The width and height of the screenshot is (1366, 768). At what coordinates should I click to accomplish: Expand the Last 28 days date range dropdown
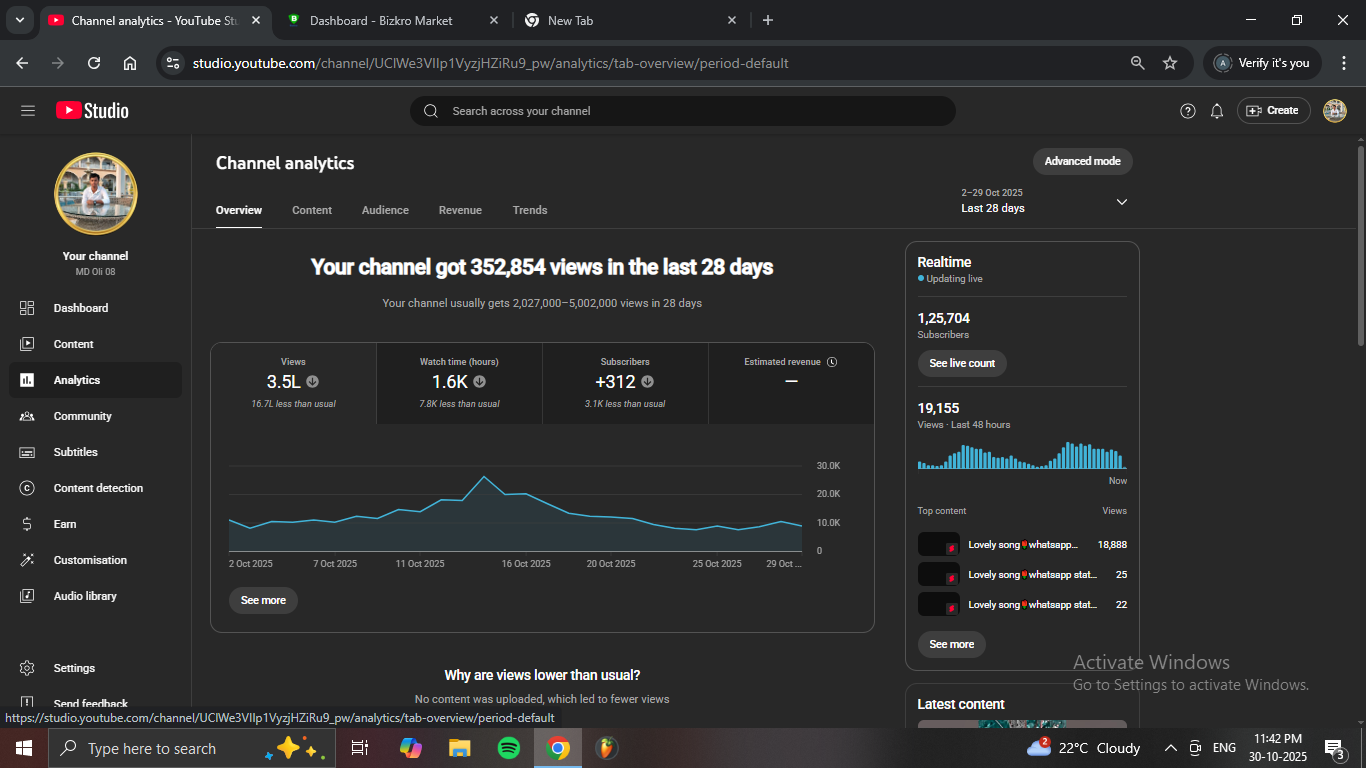point(1121,202)
